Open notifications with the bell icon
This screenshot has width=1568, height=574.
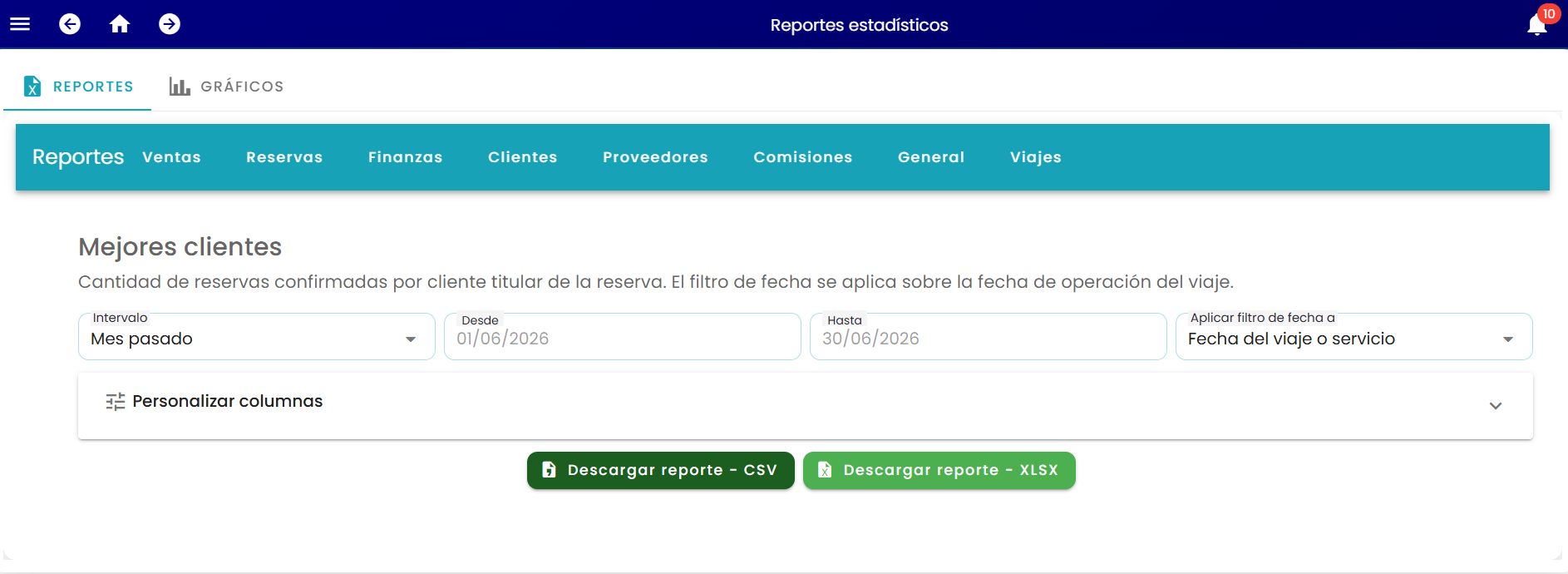1537,25
